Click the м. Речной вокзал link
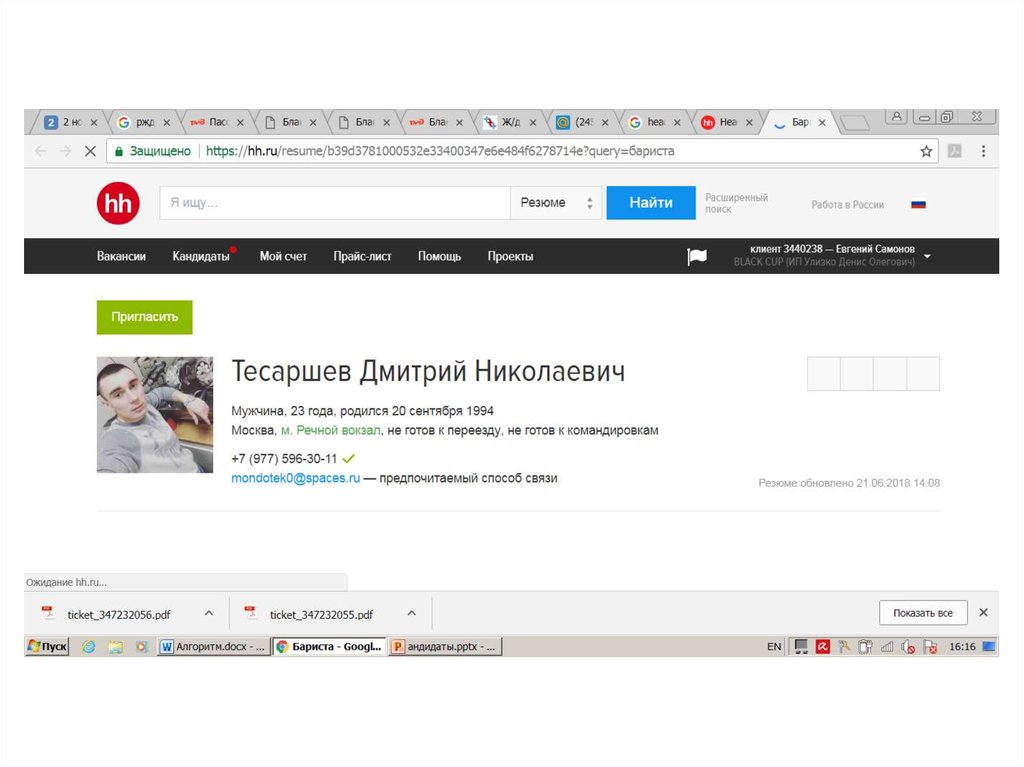Viewport: 1024px width, 767px height. 330,431
